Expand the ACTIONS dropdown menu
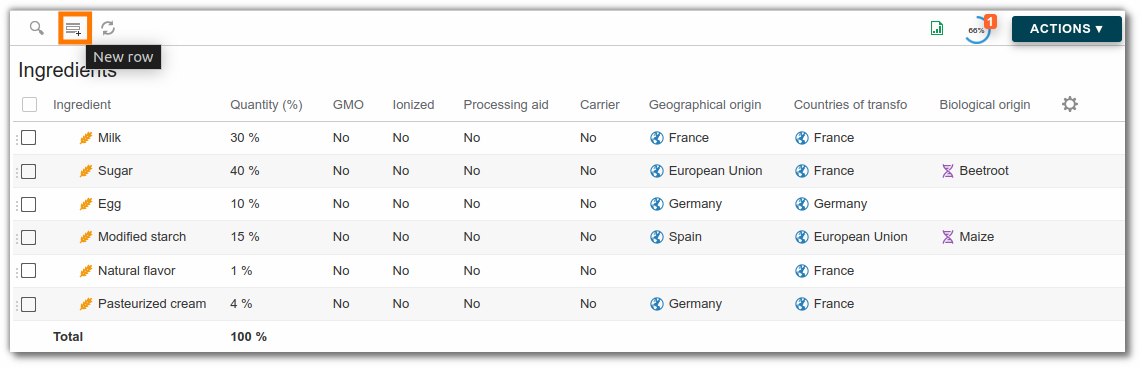Screen dimensions: 1141x368 [x=1066, y=29]
